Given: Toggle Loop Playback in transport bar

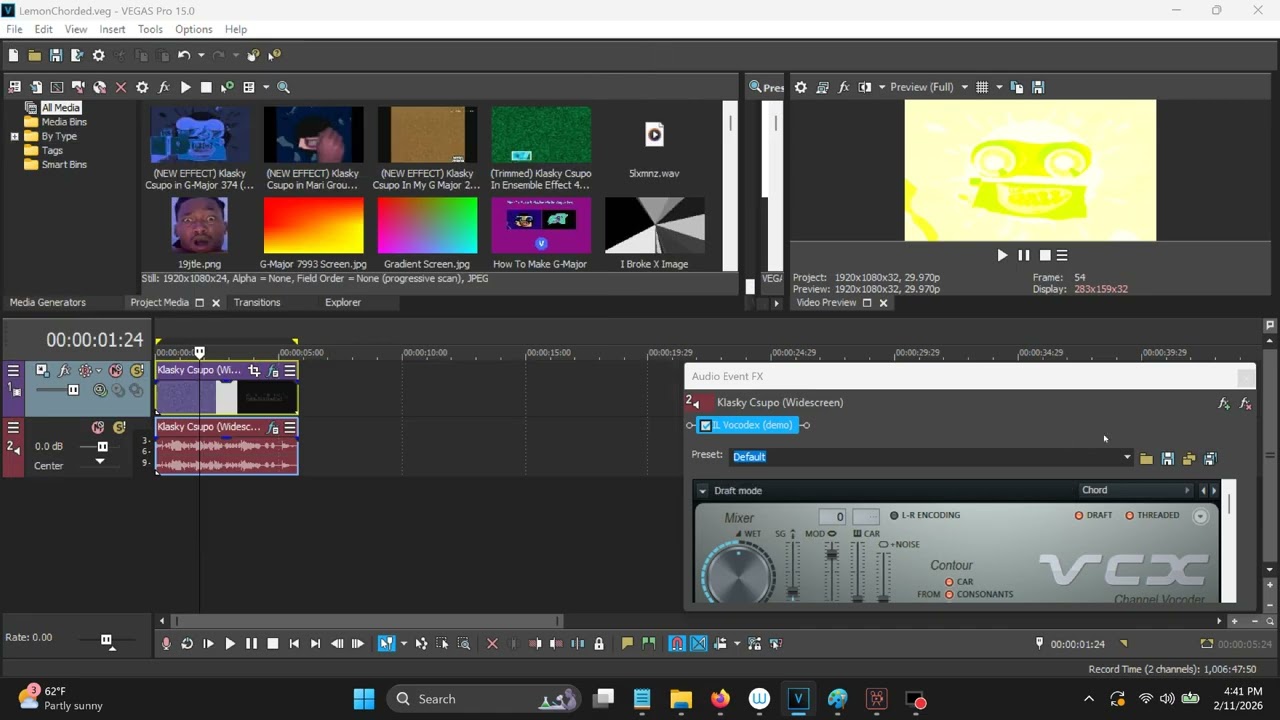Looking at the screenshot, I should [187, 644].
